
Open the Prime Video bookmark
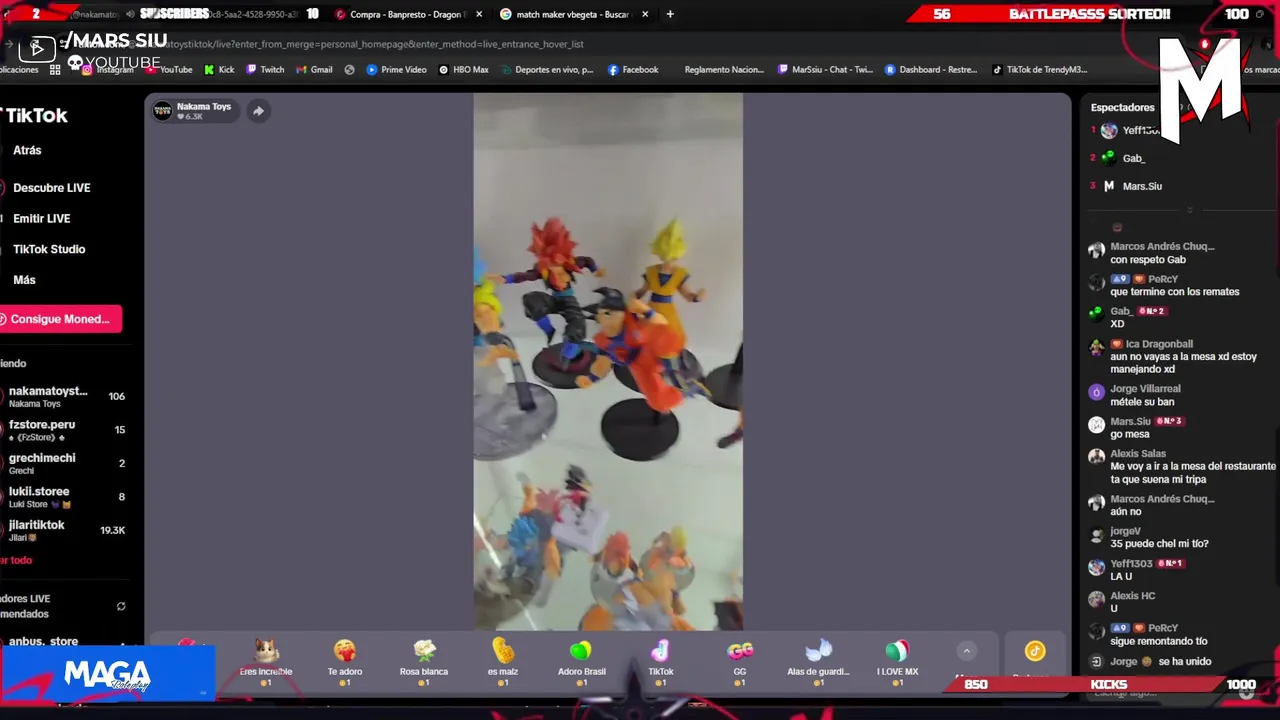click(396, 70)
